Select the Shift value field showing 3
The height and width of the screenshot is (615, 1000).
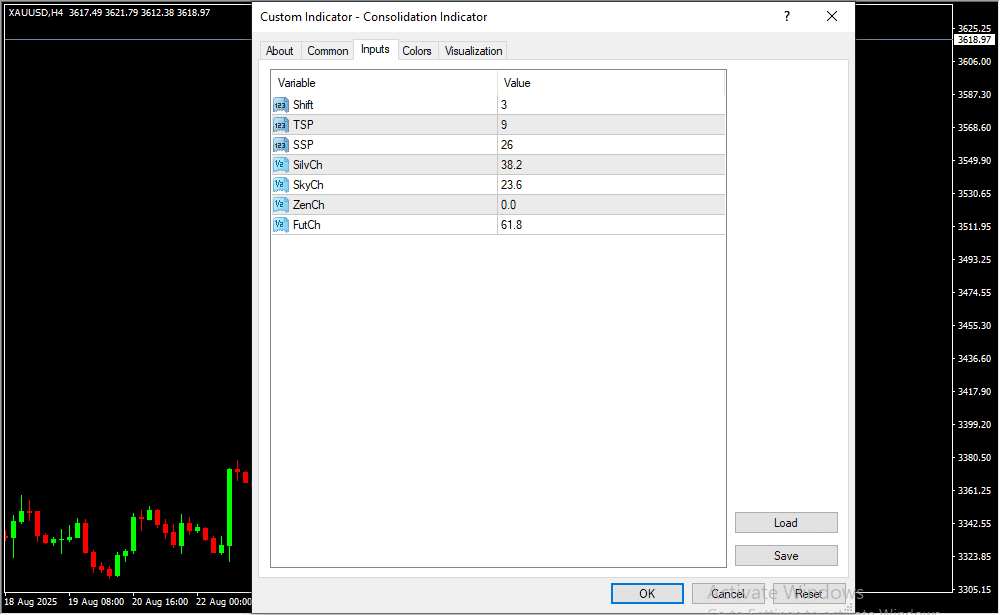(x=610, y=105)
